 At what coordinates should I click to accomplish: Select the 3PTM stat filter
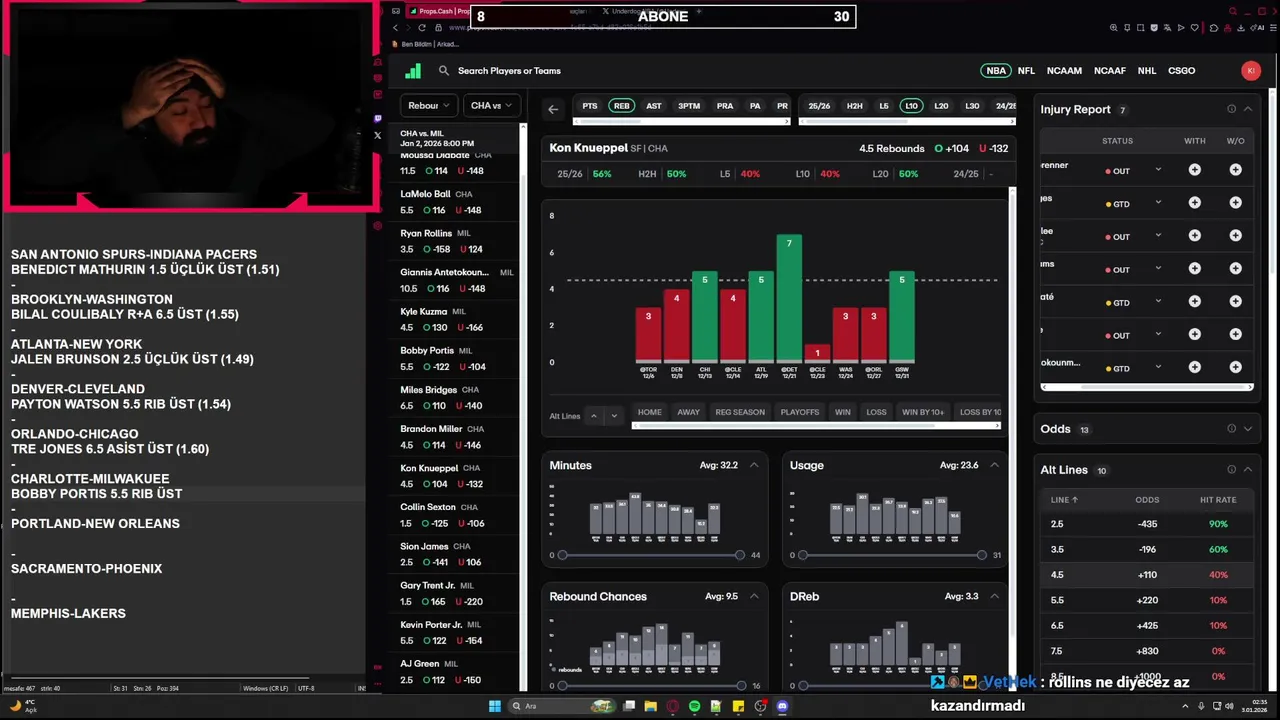(x=689, y=106)
